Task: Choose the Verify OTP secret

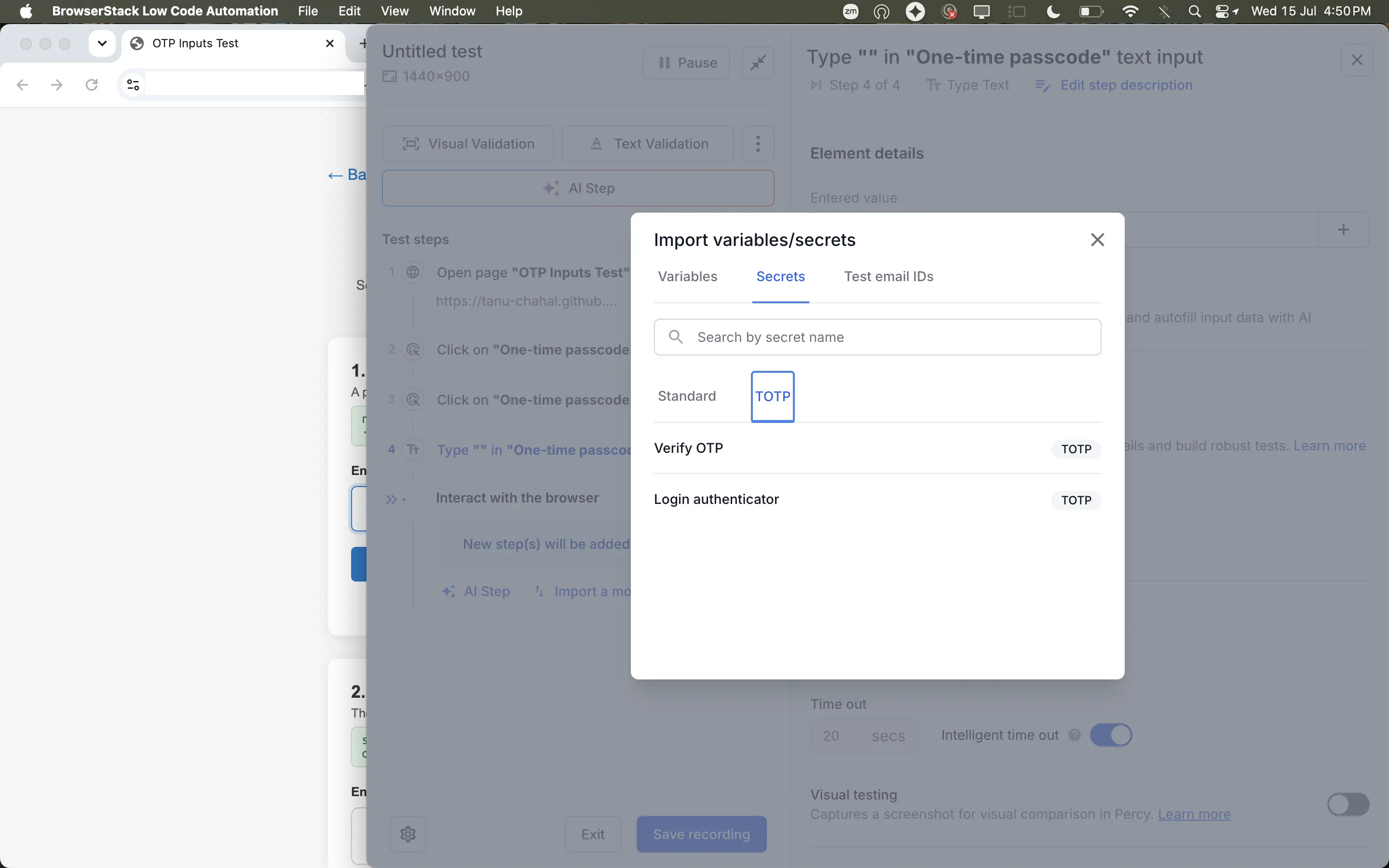Action: (x=877, y=448)
